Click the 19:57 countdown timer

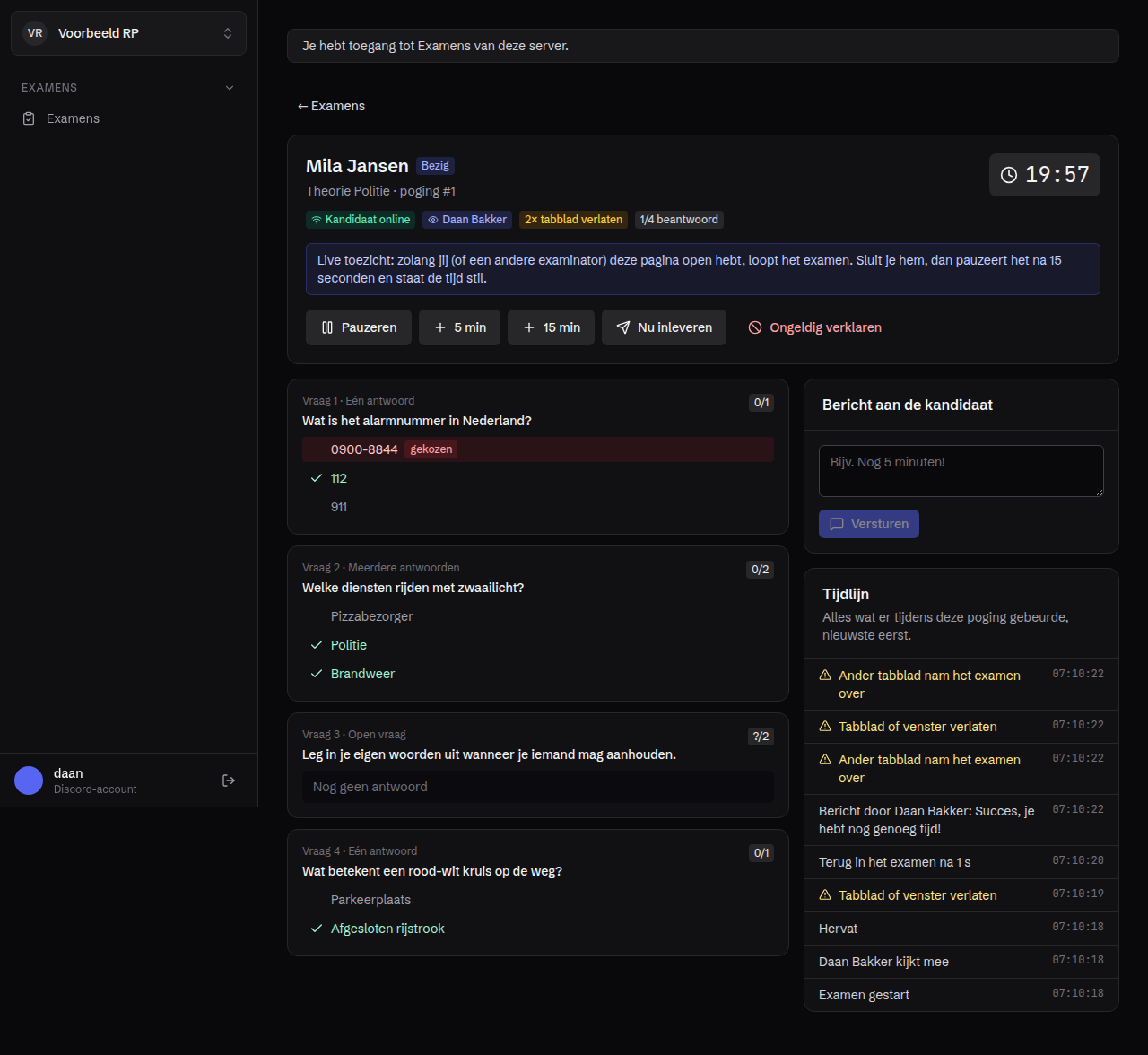tap(1045, 175)
